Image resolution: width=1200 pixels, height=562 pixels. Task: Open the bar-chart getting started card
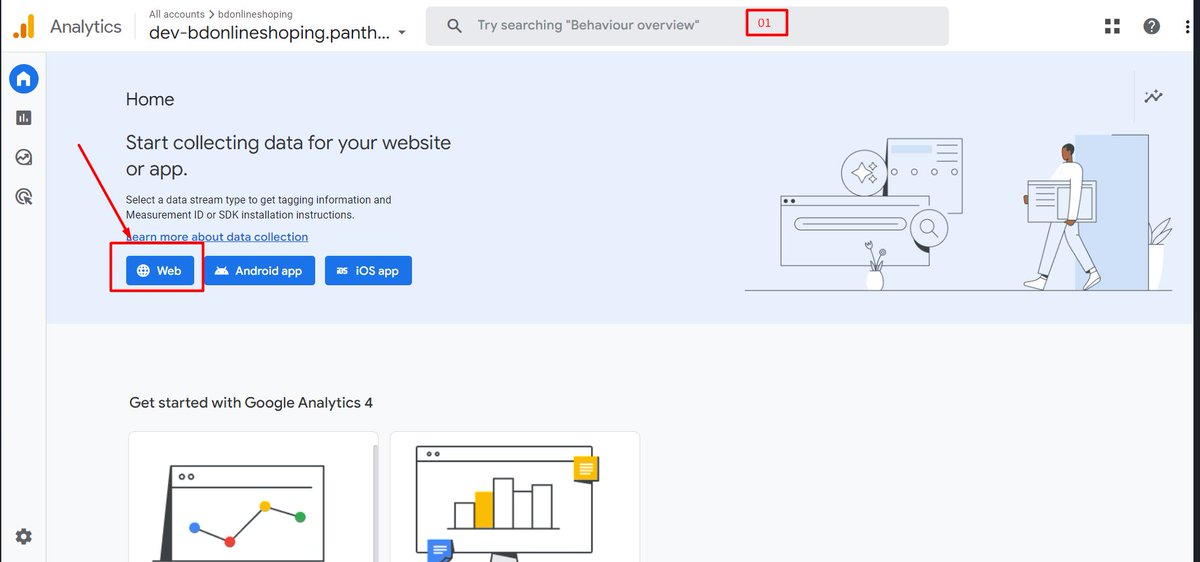[515, 497]
